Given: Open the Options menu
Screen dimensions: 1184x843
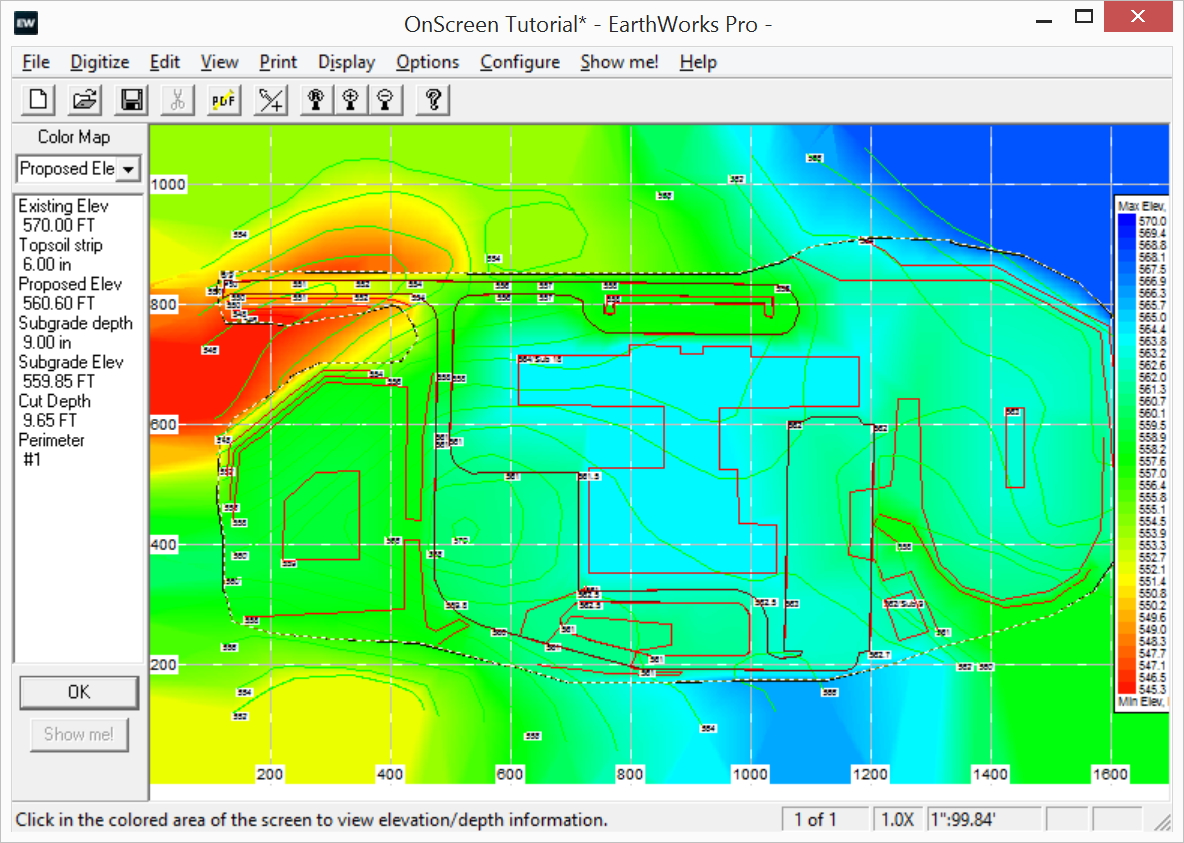Looking at the screenshot, I should tap(427, 62).
